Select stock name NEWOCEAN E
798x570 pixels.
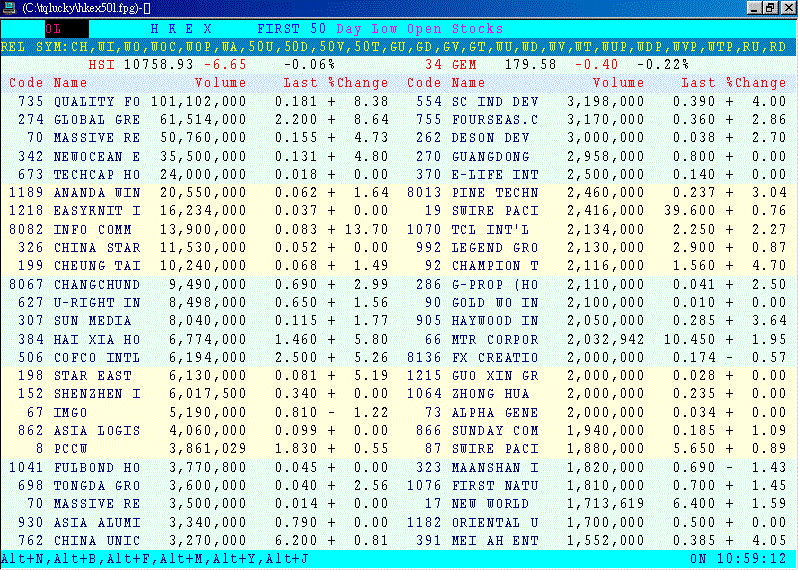click(97, 156)
